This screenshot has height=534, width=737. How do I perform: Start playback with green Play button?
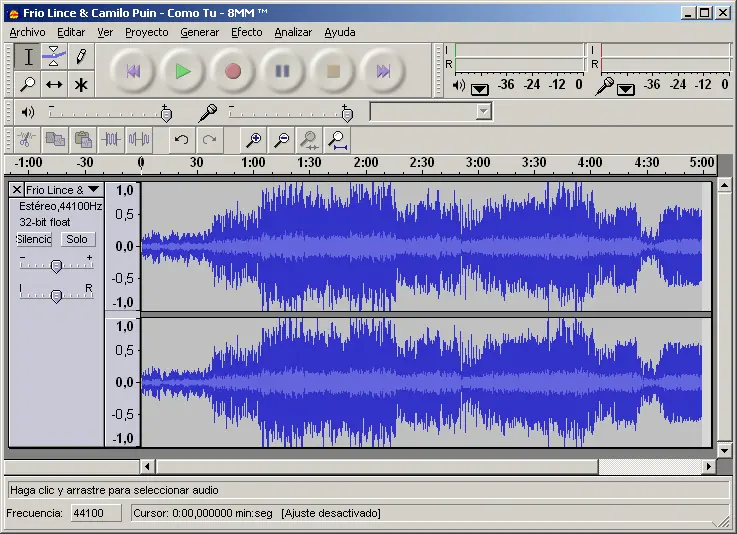[x=183, y=71]
